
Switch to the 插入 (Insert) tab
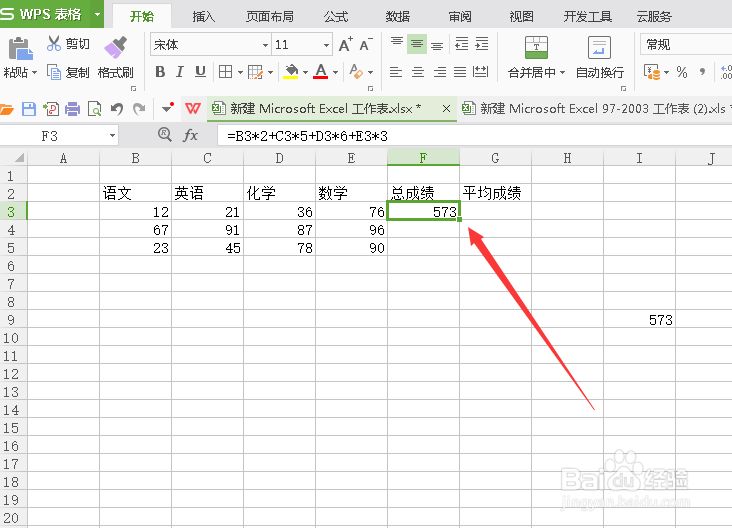coord(204,17)
